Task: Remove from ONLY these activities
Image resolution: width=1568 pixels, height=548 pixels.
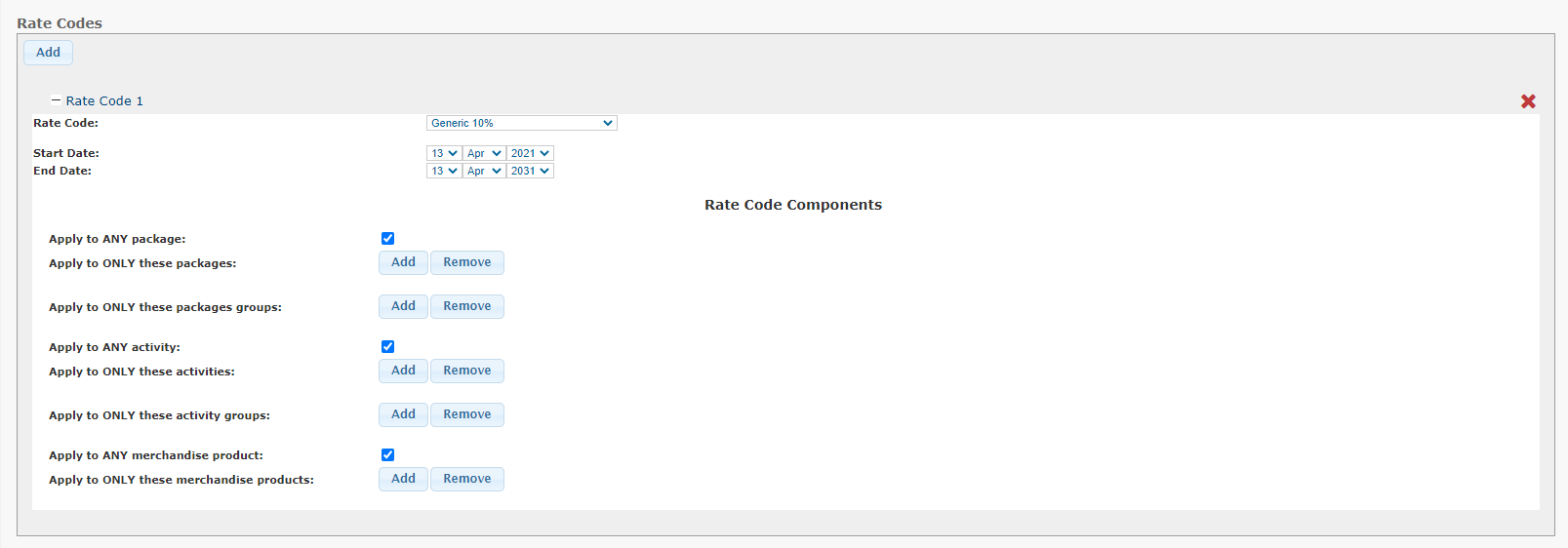Action: [x=467, y=371]
